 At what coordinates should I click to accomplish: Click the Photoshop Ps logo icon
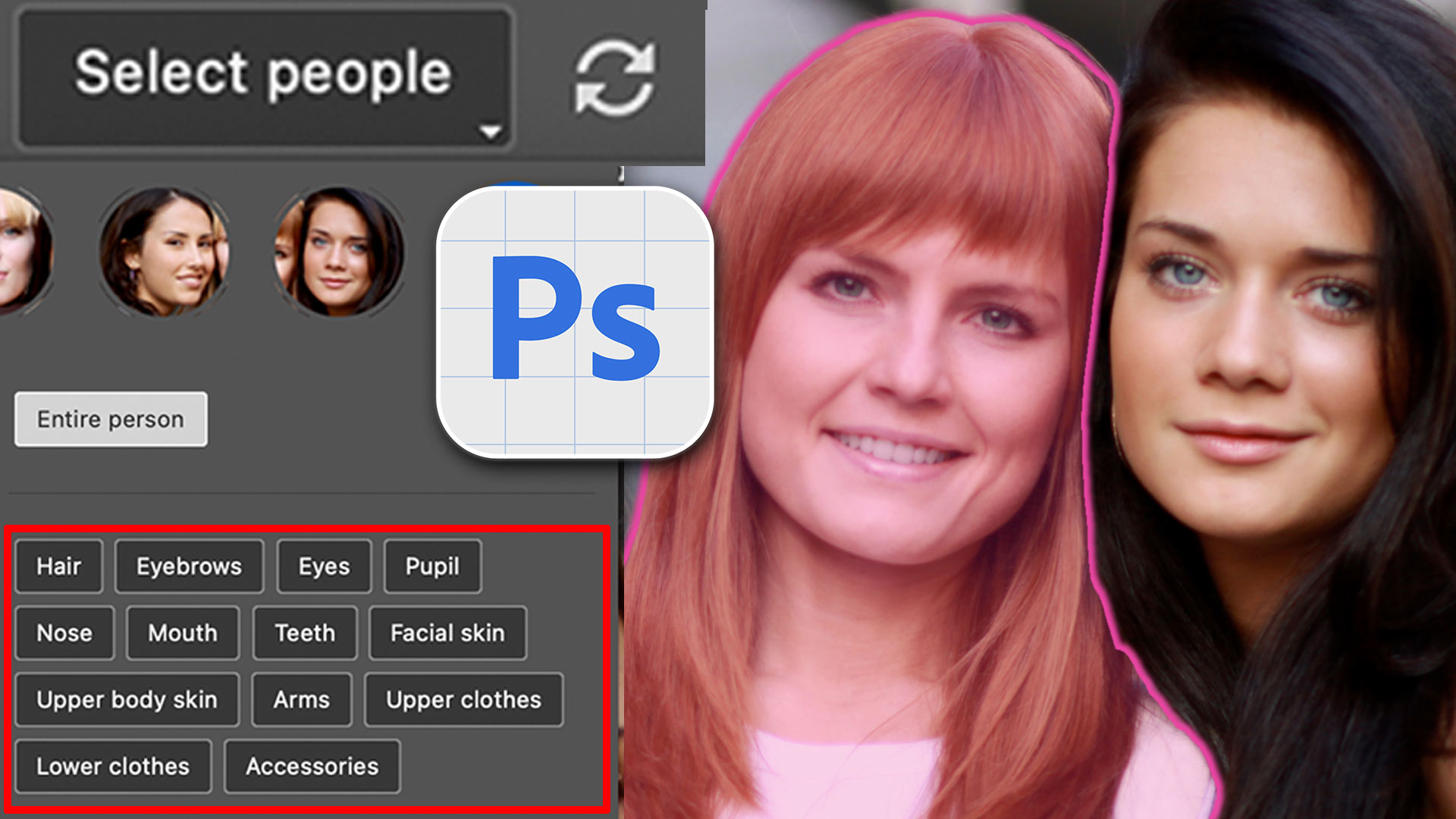tap(575, 322)
